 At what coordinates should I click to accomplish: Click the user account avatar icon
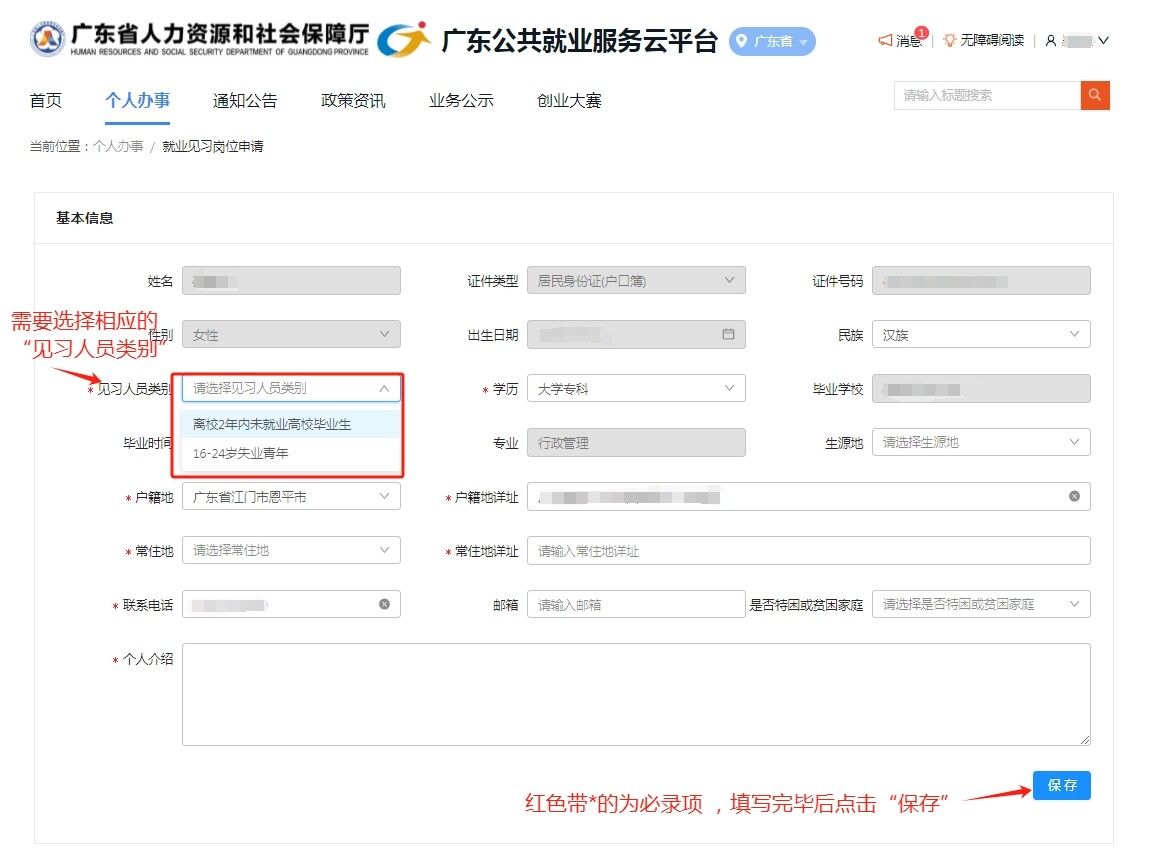point(1050,41)
